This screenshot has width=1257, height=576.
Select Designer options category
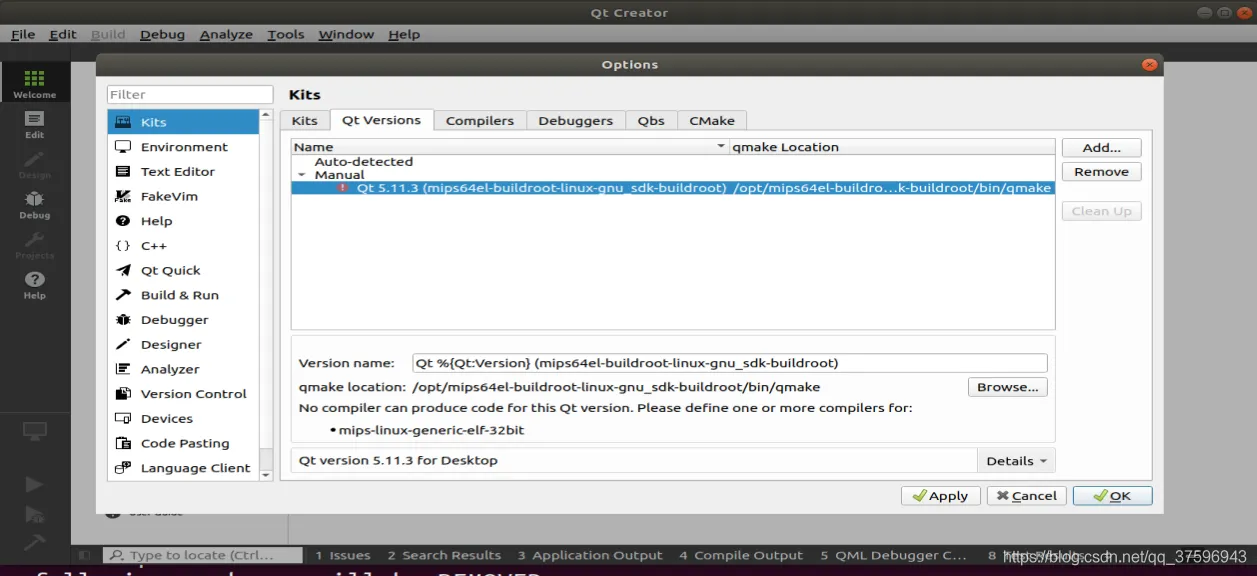(183, 345)
